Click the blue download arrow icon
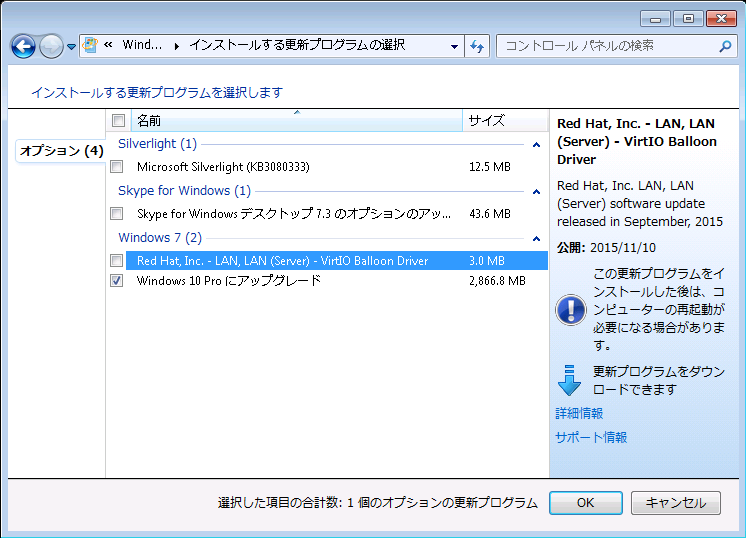 [x=569, y=381]
